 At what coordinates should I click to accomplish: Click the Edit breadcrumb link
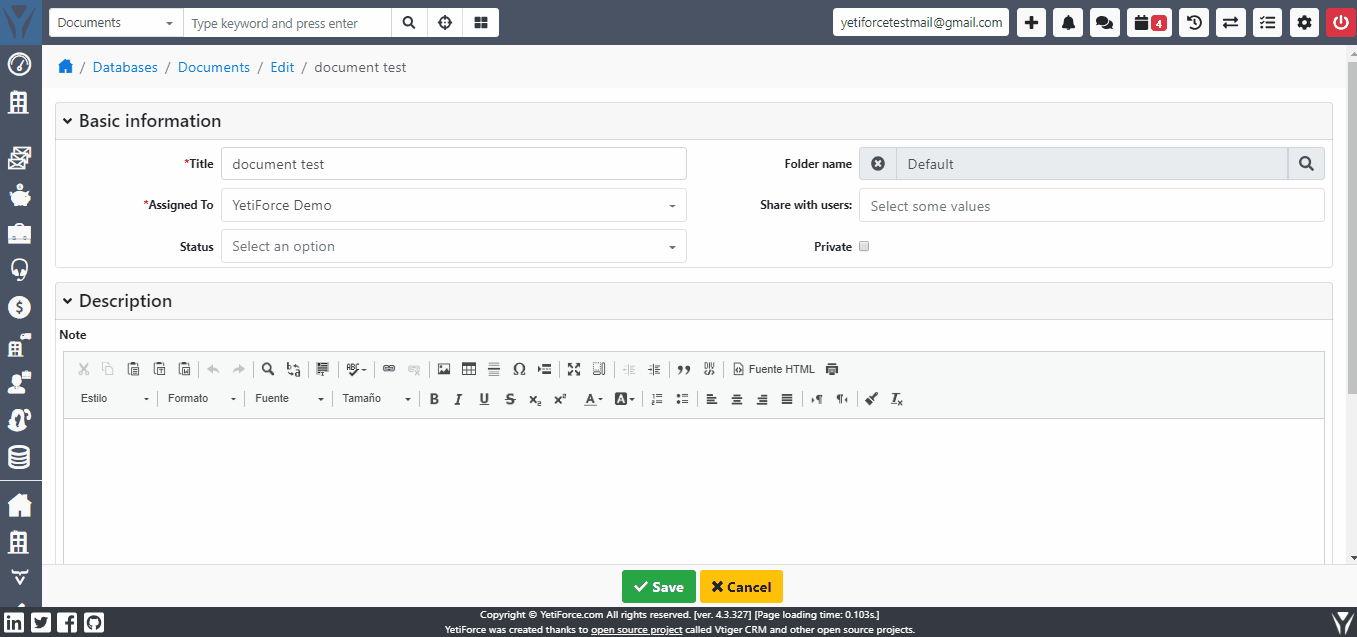(282, 67)
